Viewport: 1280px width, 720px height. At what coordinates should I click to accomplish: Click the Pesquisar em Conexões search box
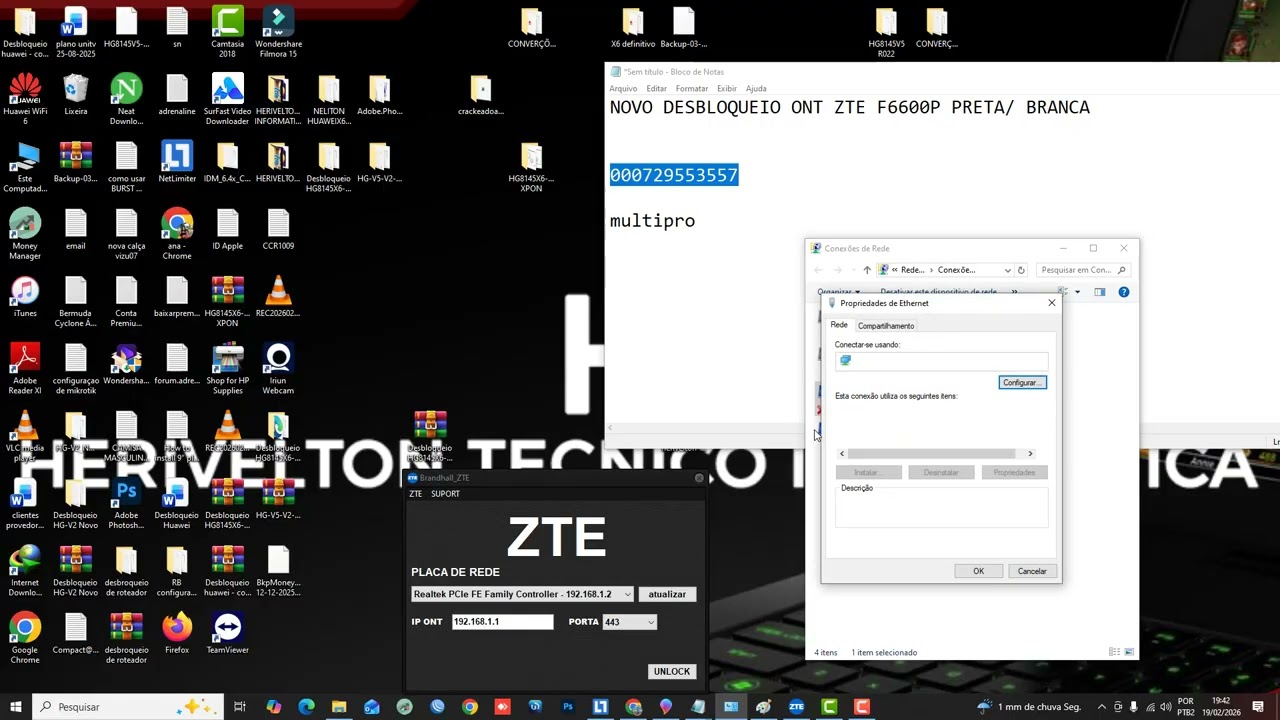[x=1083, y=270]
